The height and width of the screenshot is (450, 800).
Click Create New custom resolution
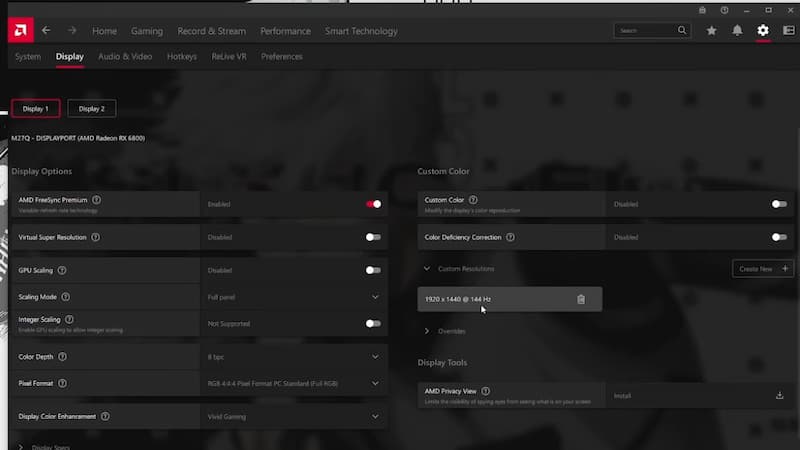[x=763, y=269]
